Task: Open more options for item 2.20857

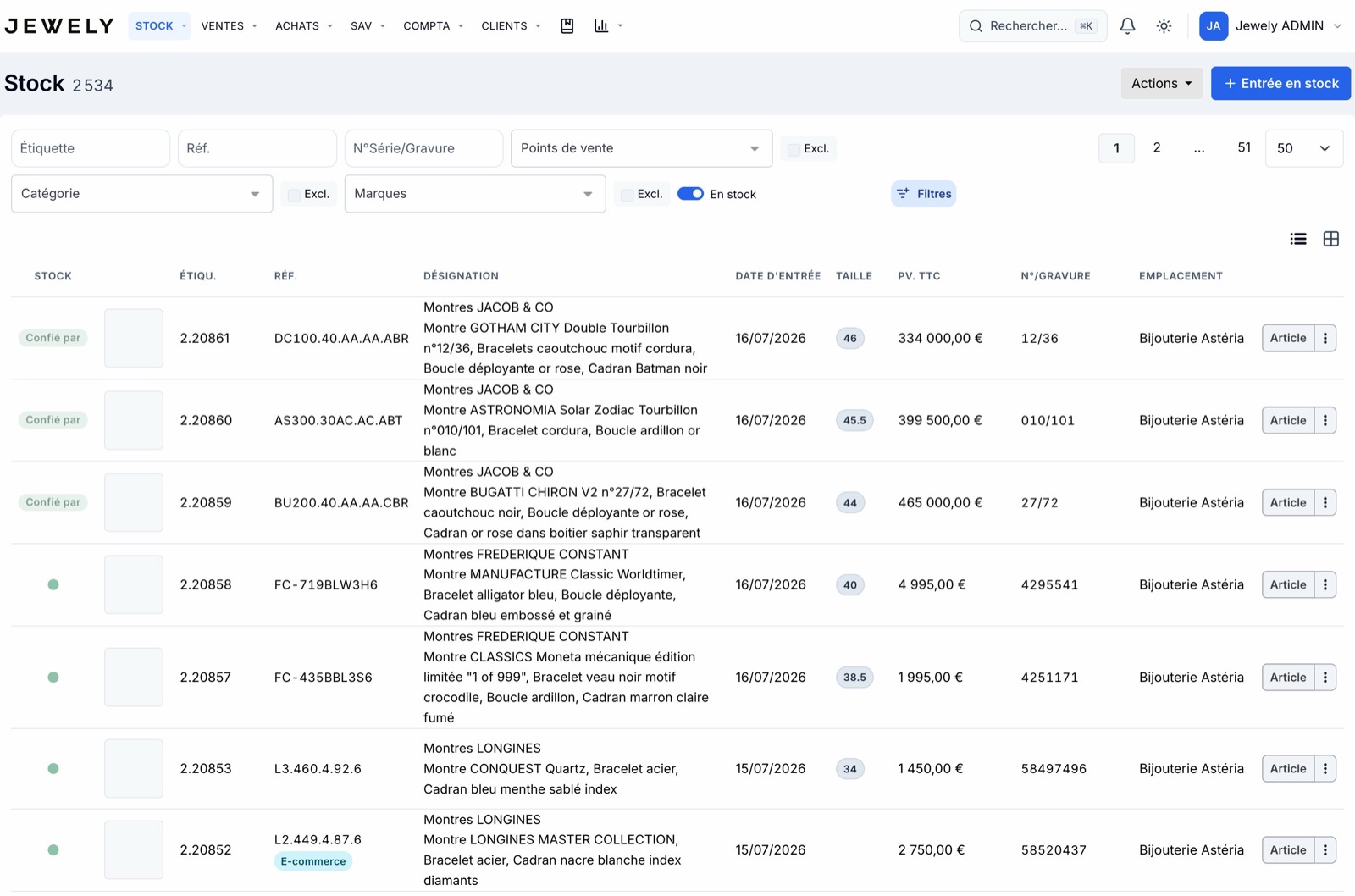Action: point(1325,677)
